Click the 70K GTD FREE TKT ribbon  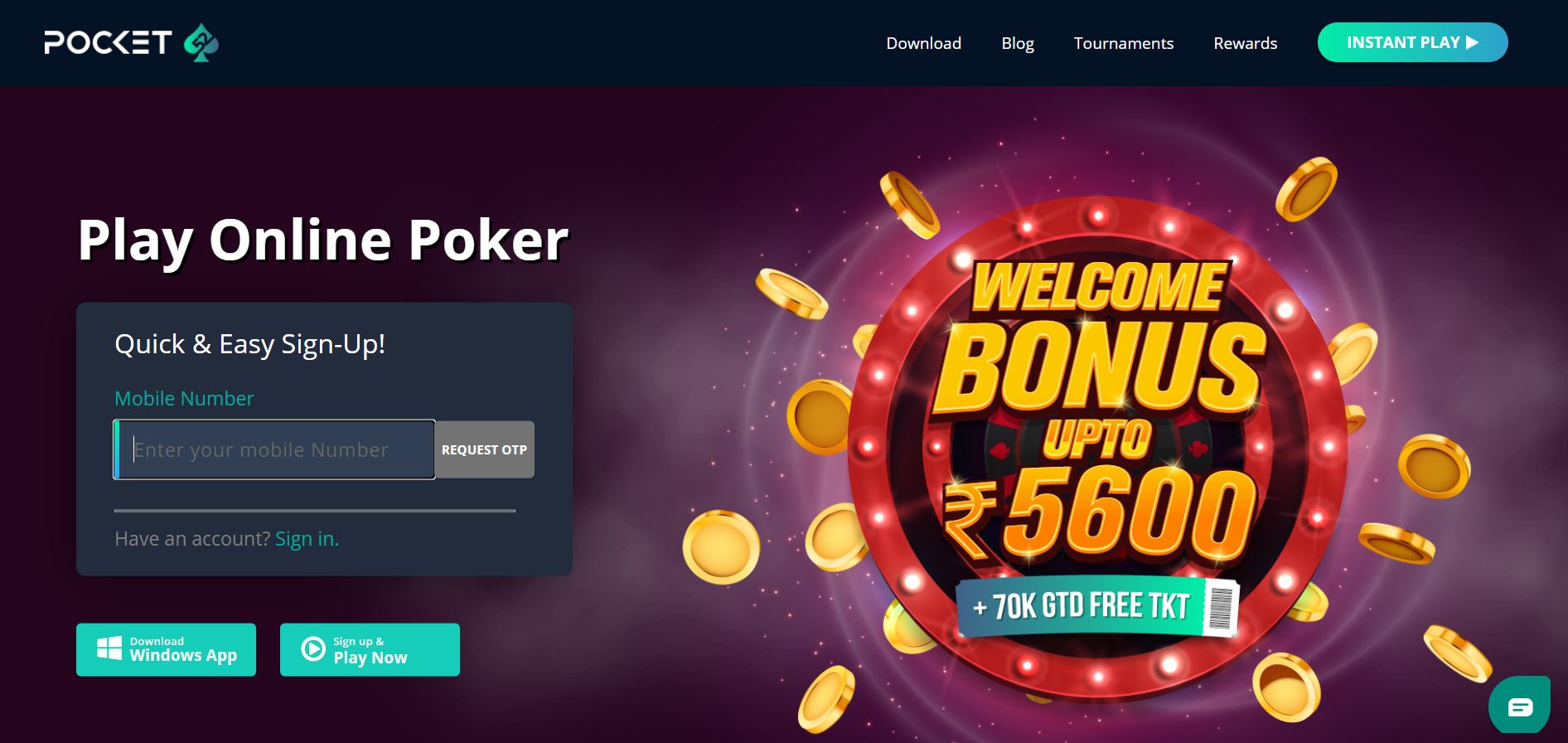(x=1097, y=607)
